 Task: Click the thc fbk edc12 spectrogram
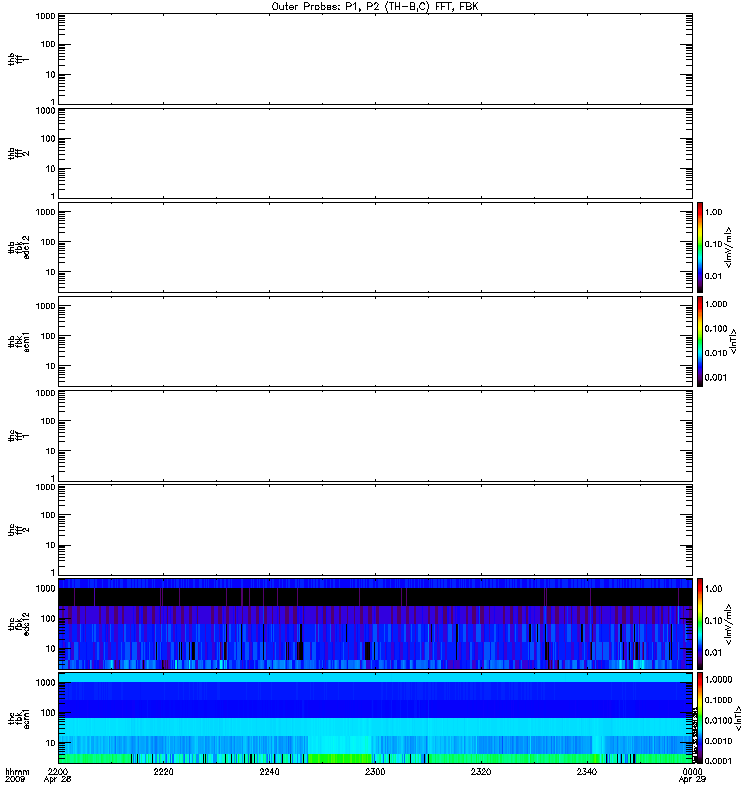(x=375, y=623)
